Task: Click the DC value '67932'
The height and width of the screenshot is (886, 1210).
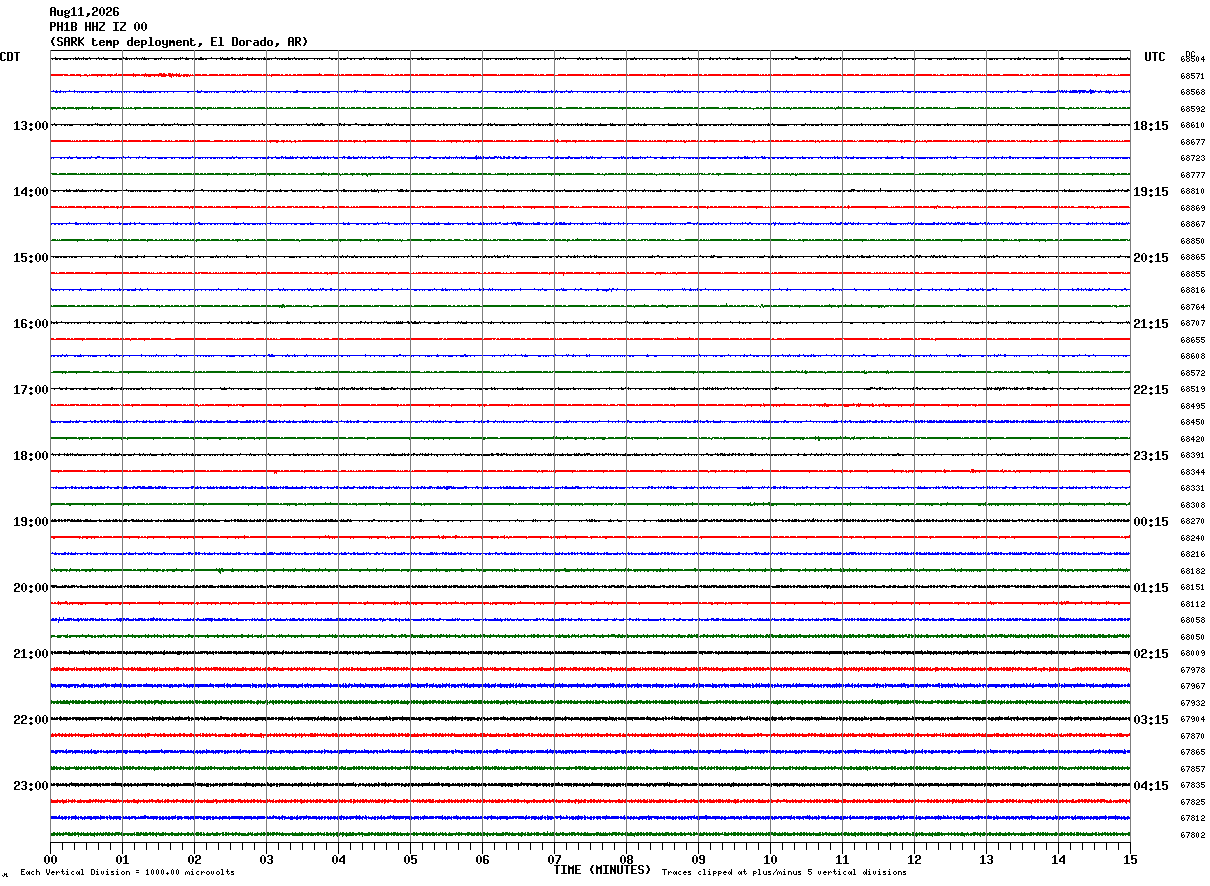Action: pyautogui.click(x=1193, y=703)
